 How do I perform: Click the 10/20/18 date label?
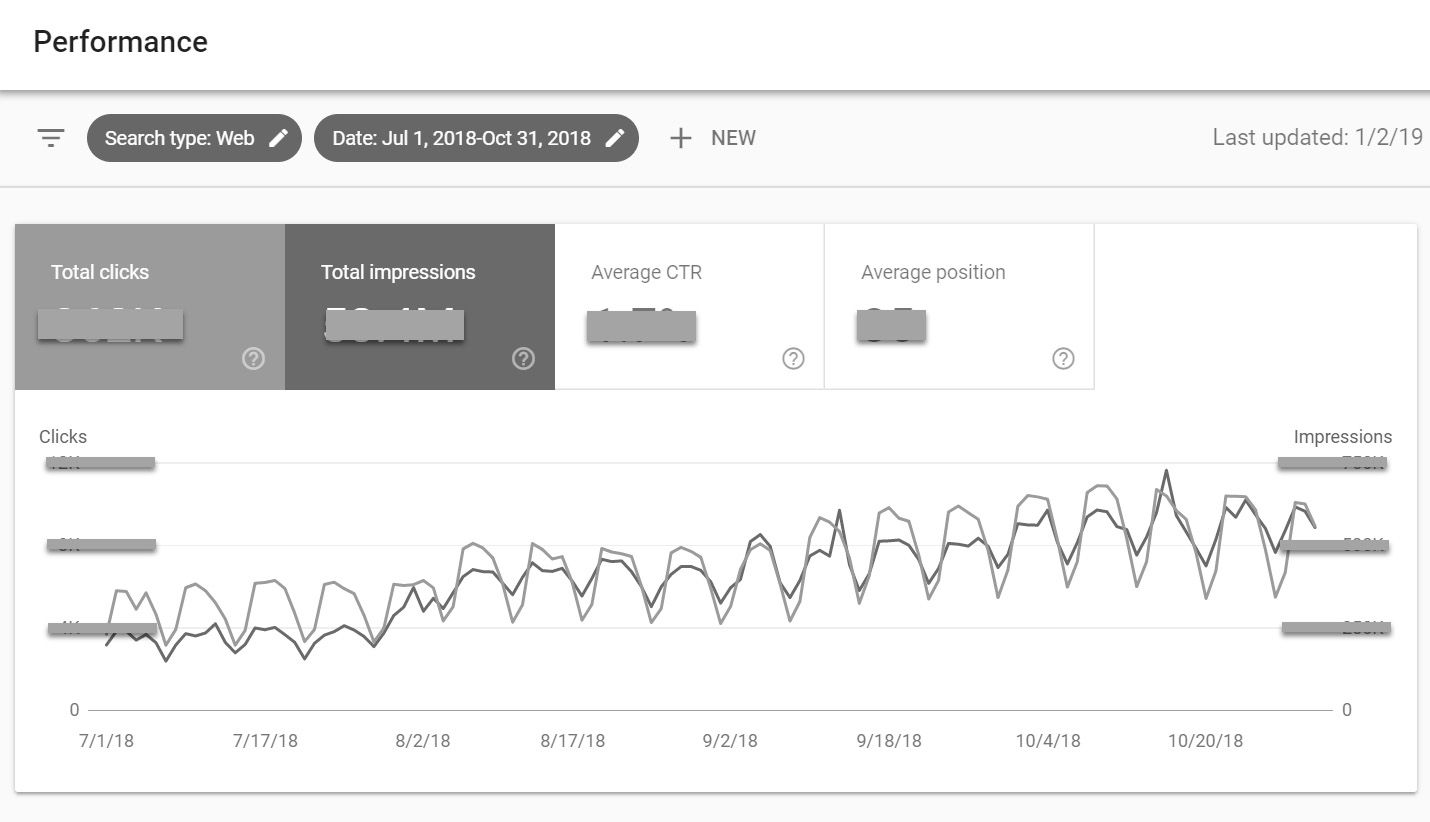point(1205,741)
